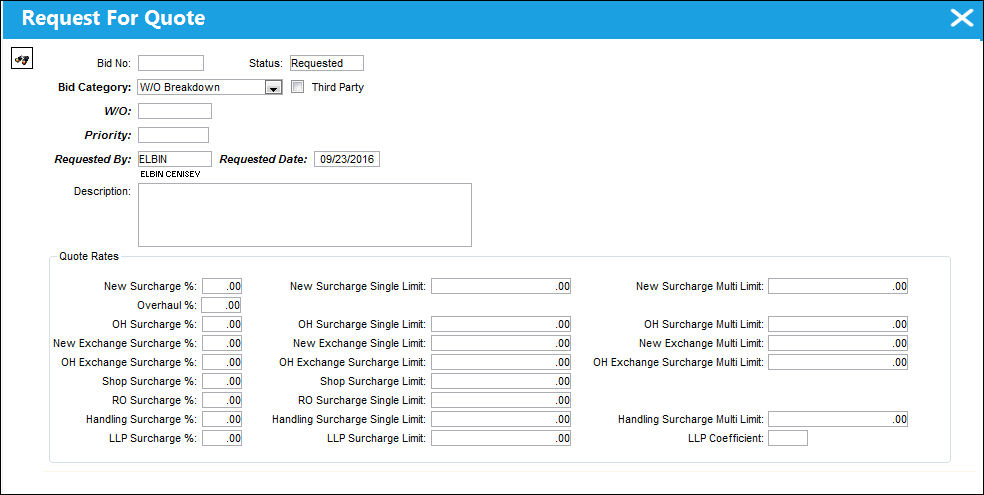The width and height of the screenshot is (984, 495).
Task: Click the New Surcharge Single Limit field
Action: pos(501,286)
